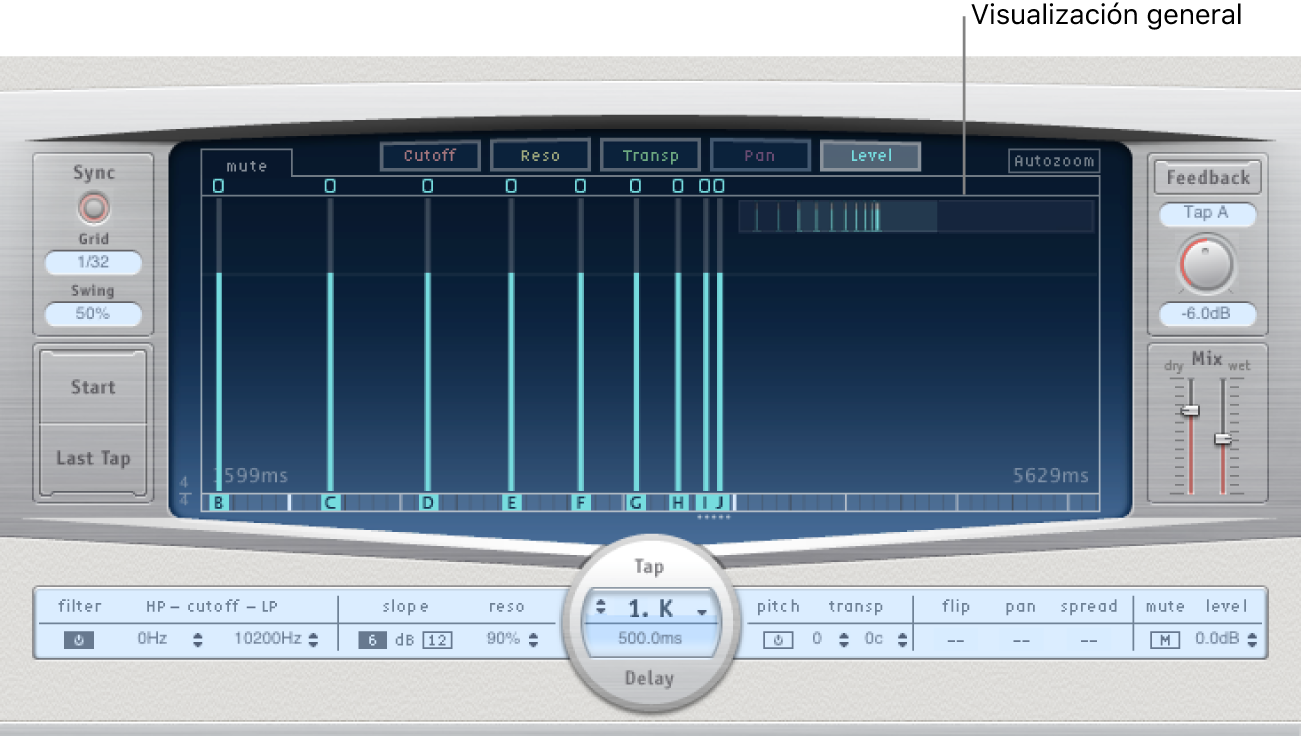Click the Feedback level knob

click(1207, 265)
